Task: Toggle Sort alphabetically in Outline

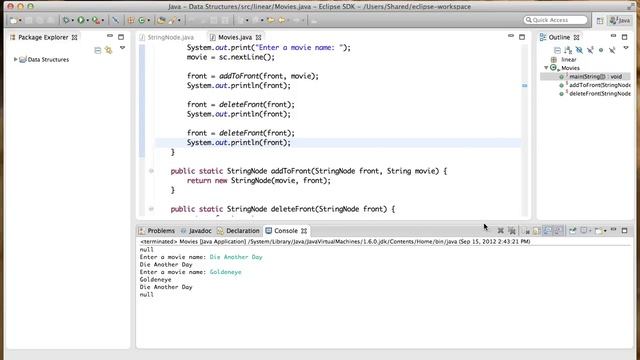Action: (x=568, y=50)
